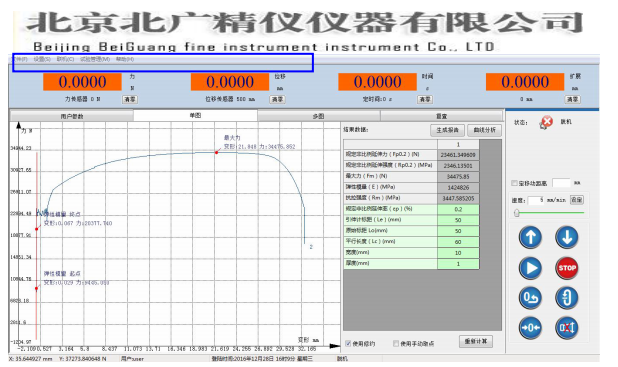Click the red X offline status icon
Image resolution: width=618 pixels, height=367 pixels.
click(x=546, y=122)
